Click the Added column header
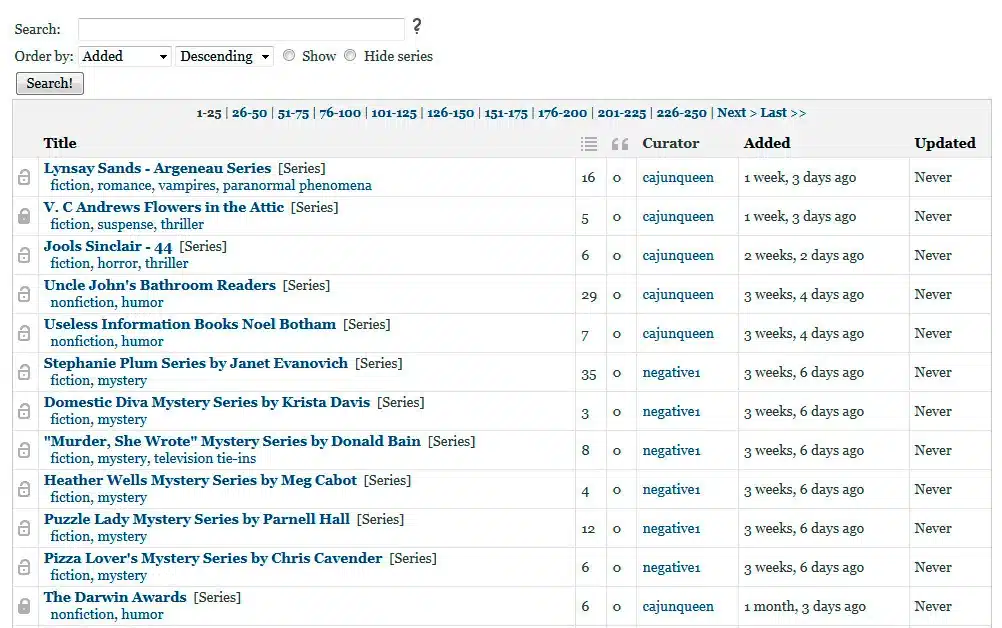 (767, 143)
